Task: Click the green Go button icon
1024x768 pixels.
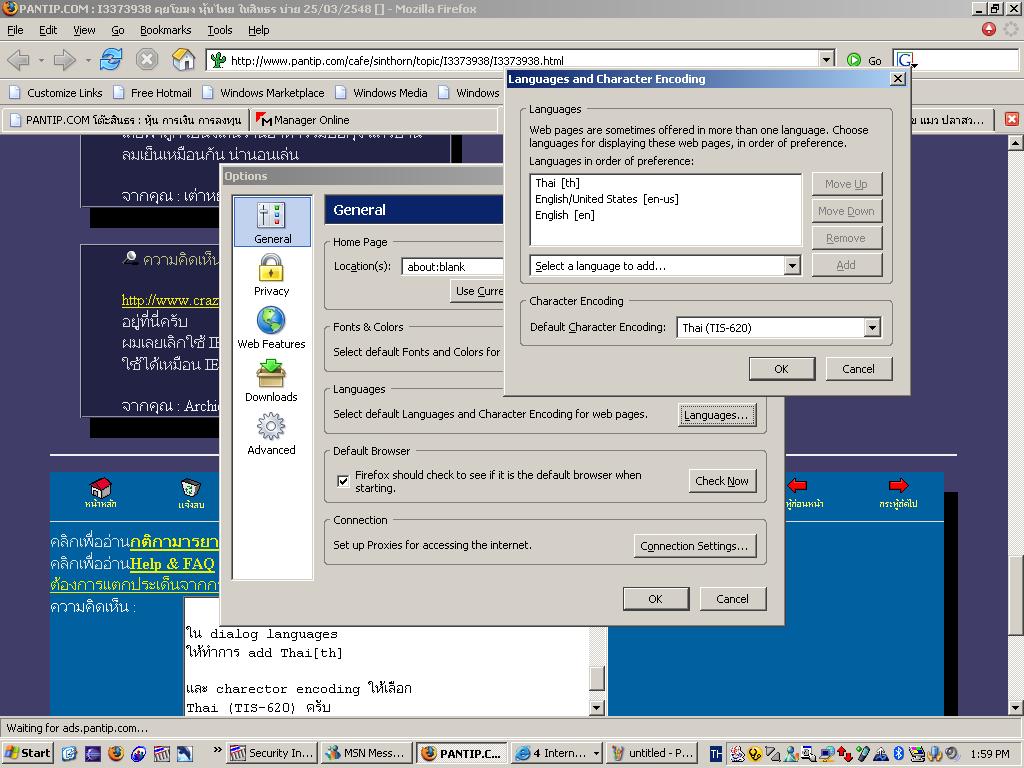Action: pos(854,60)
